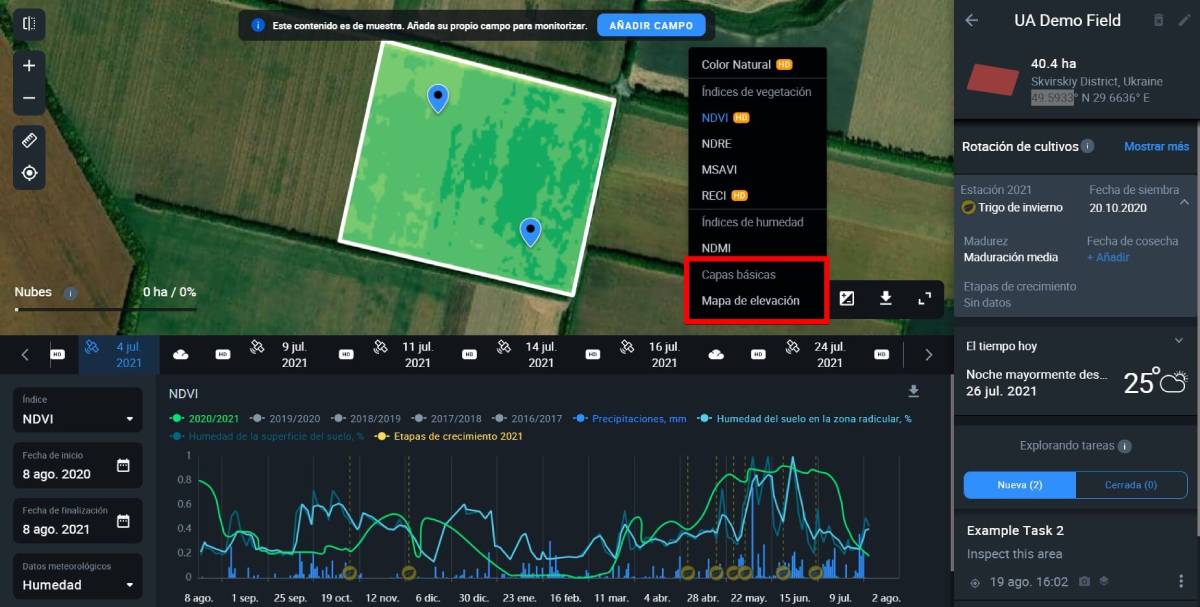Center map on field location target icon
This screenshot has width=1200, height=607.
[x=29, y=173]
